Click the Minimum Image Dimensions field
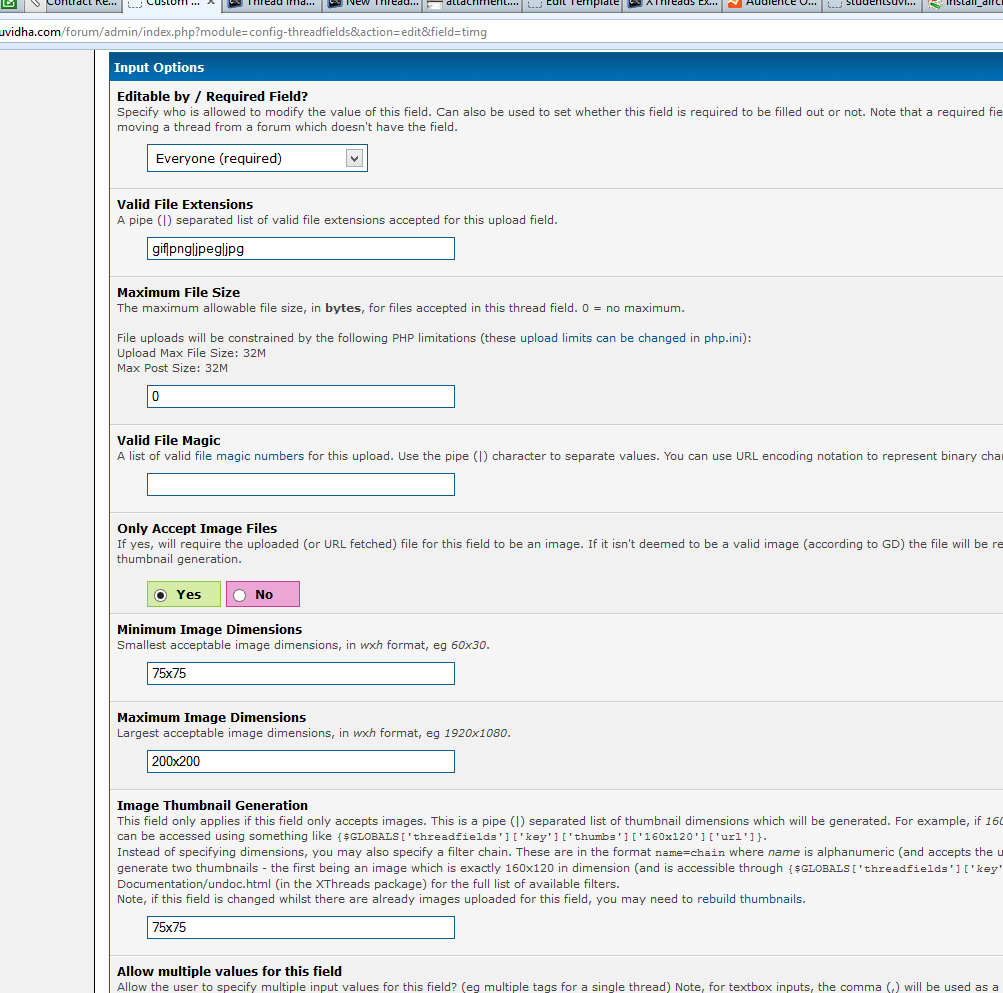Viewport: 1003px width, 993px height. tap(300, 674)
